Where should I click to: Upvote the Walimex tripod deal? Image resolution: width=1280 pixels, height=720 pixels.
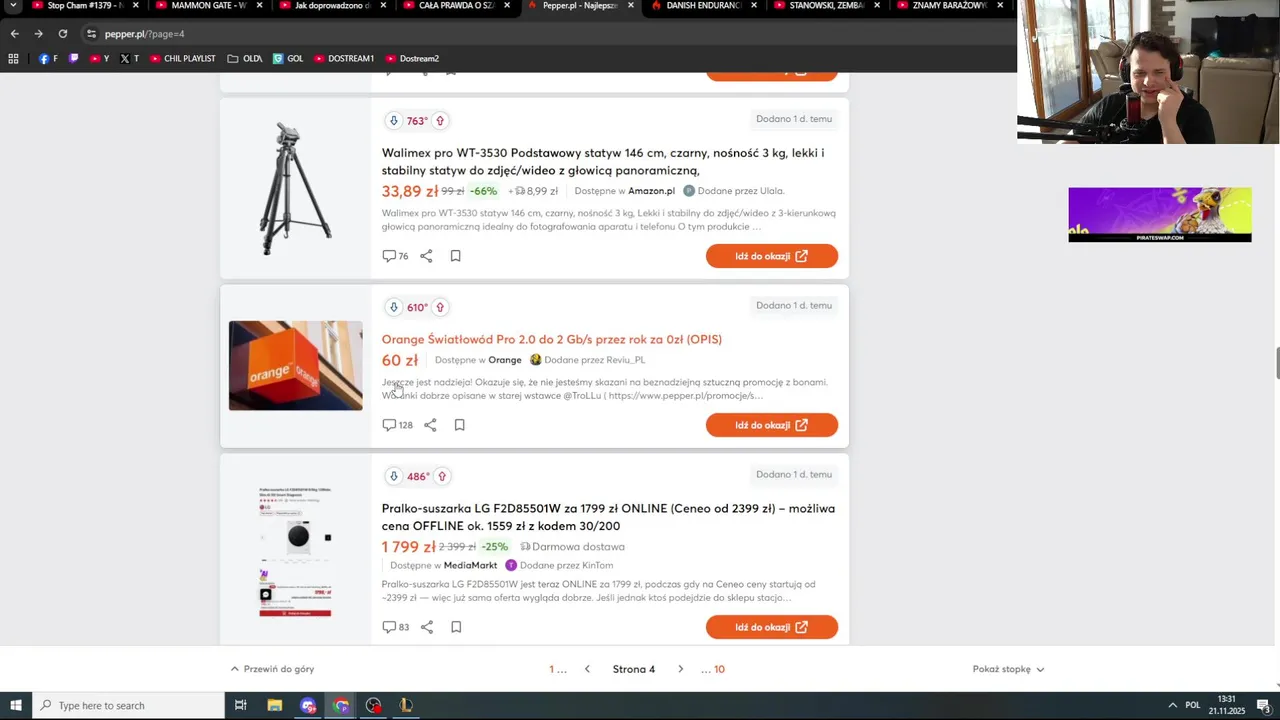(x=439, y=121)
